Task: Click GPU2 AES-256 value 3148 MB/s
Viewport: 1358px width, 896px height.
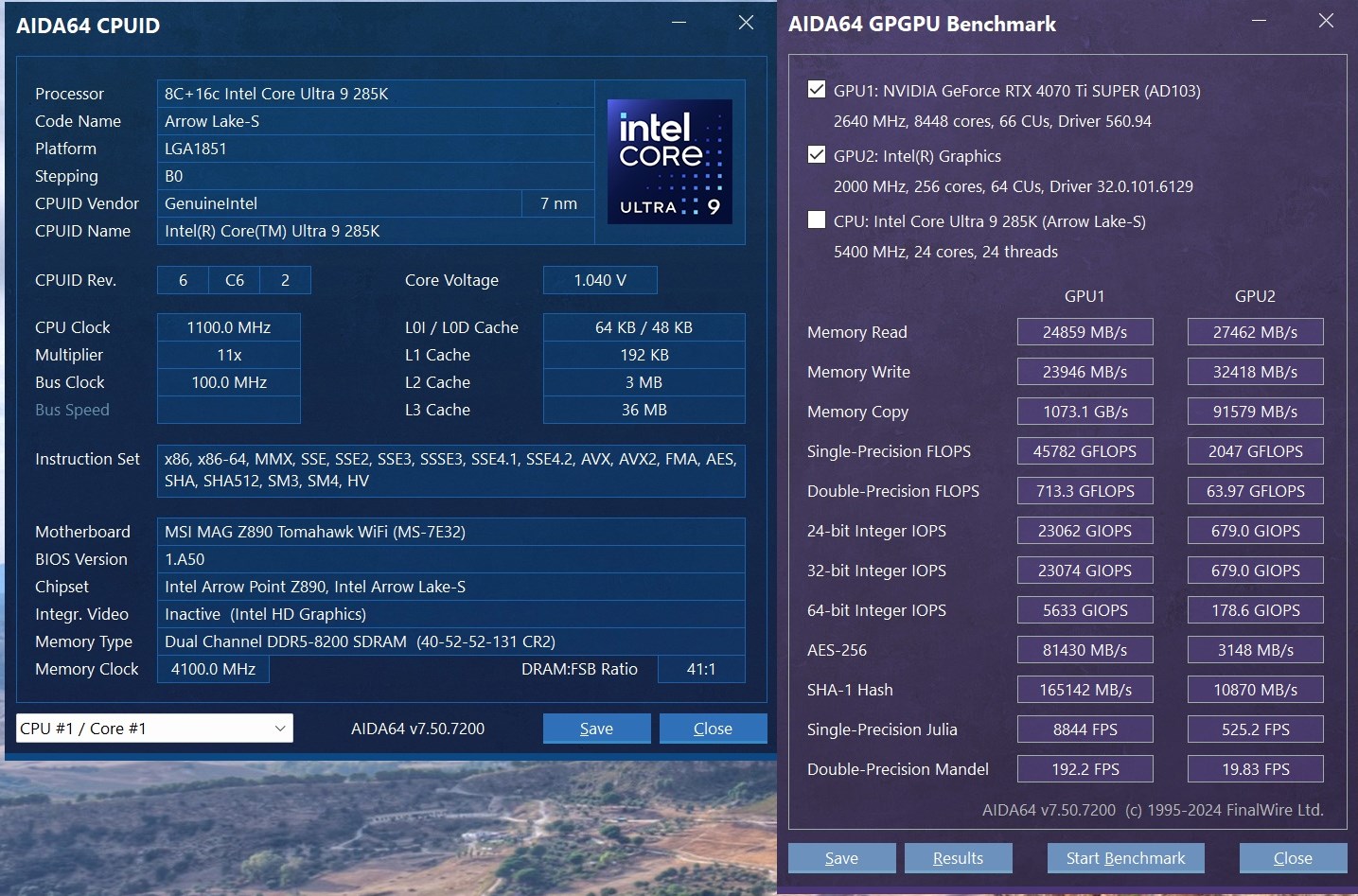Action: coord(1256,650)
